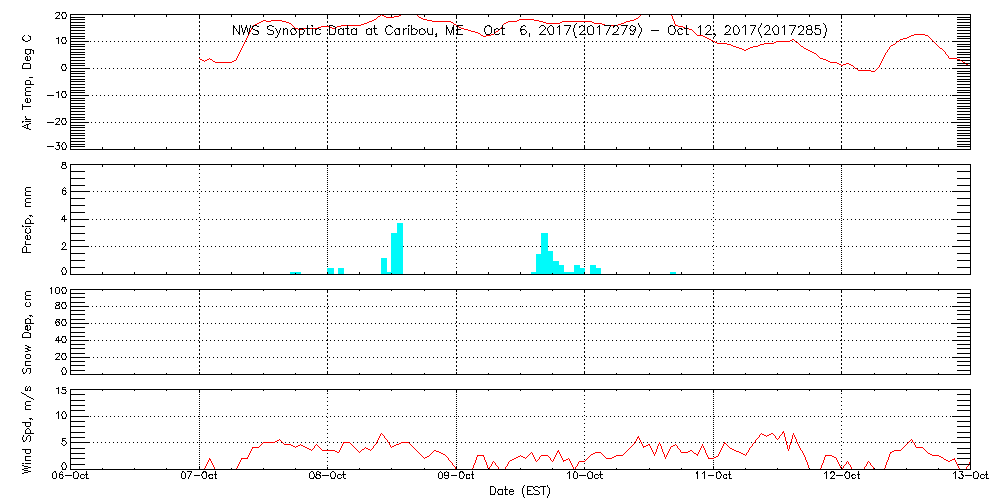Viewport: 1000px width, 500px height.
Task: Click the 'Snow Dep, cm' axis label
Action: click(x=28, y=332)
